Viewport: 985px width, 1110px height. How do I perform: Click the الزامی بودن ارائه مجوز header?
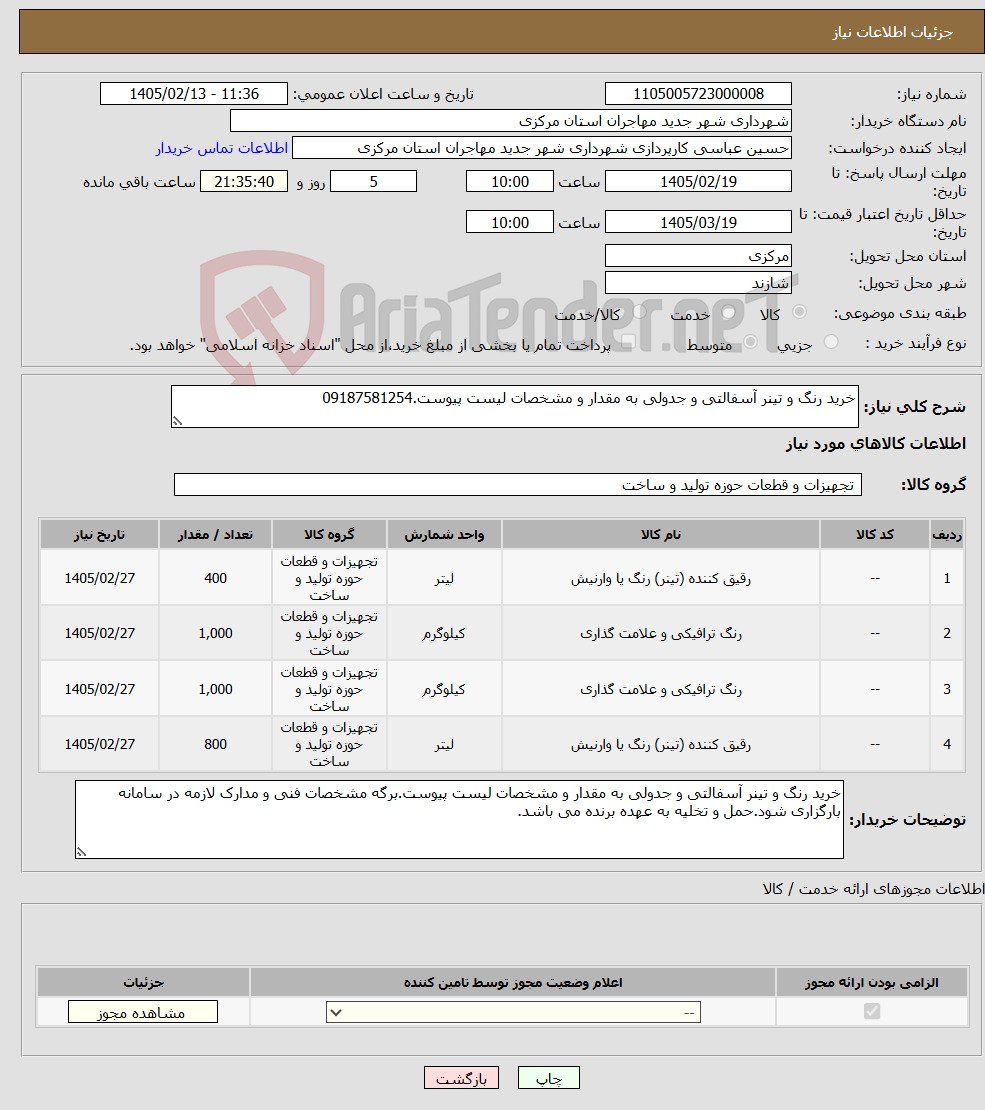(x=872, y=983)
